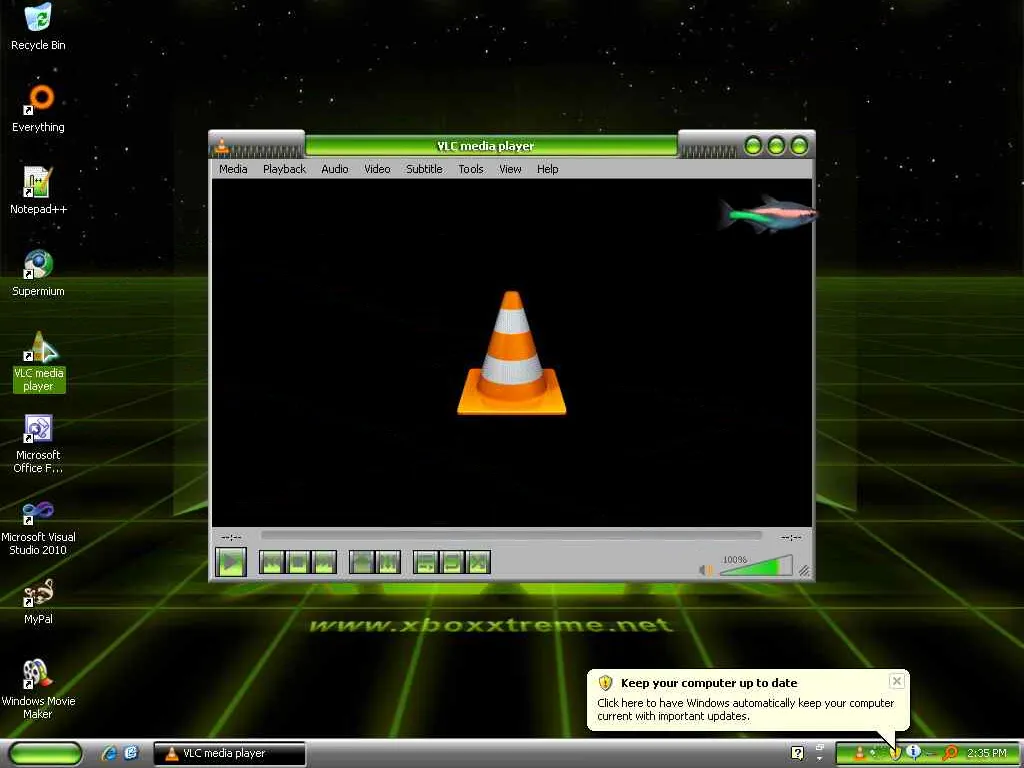The image size is (1024, 768).
Task: Expand taskbar toolbar dropdown arrow
Action: click(x=820, y=760)
